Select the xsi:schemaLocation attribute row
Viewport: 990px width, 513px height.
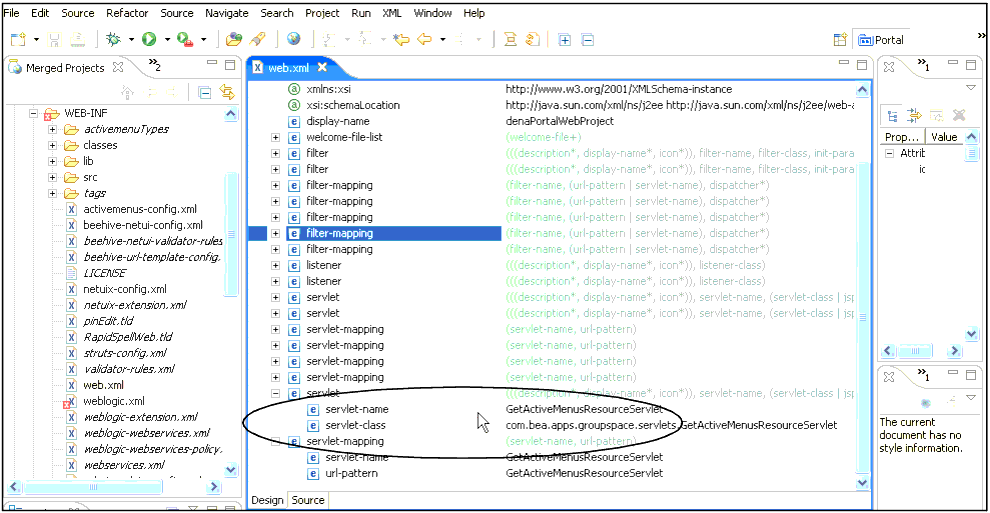tap(353, 105)
